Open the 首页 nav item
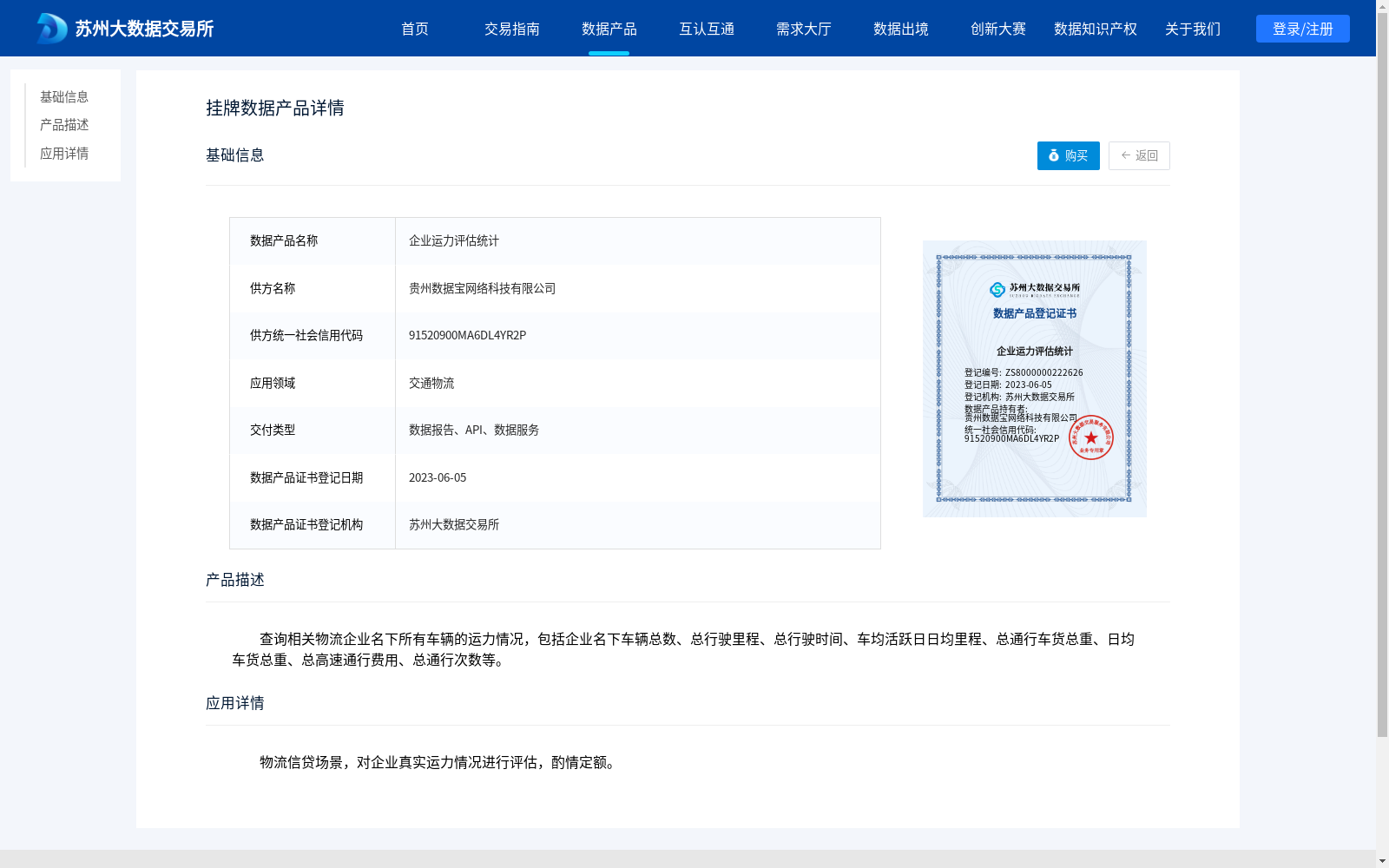Viewport: 1389px width, 868px height. (x=415, y=29)
